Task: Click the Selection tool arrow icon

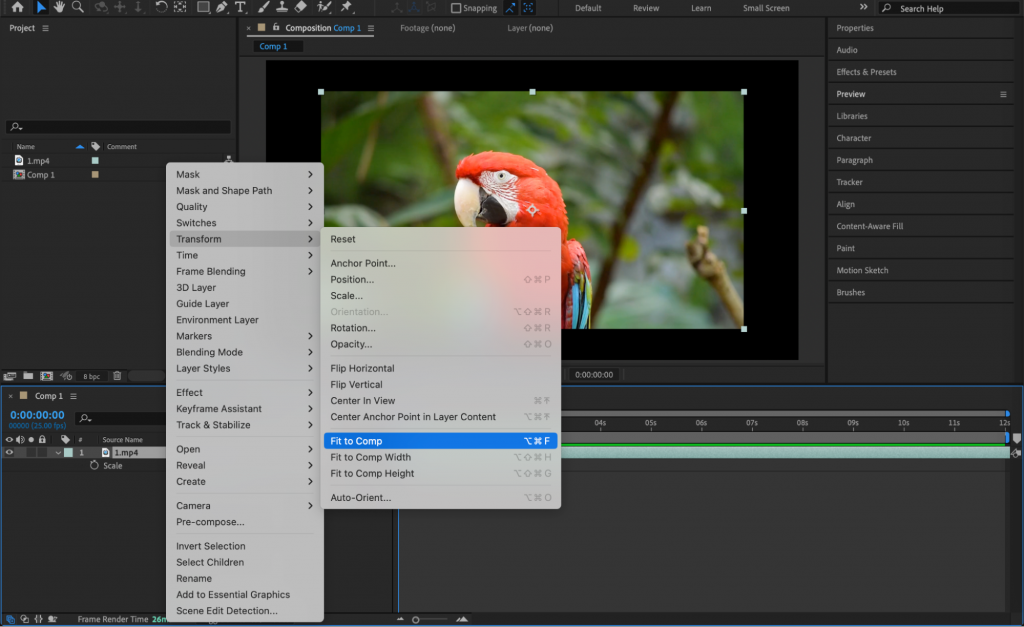Action: click(41, 8)
